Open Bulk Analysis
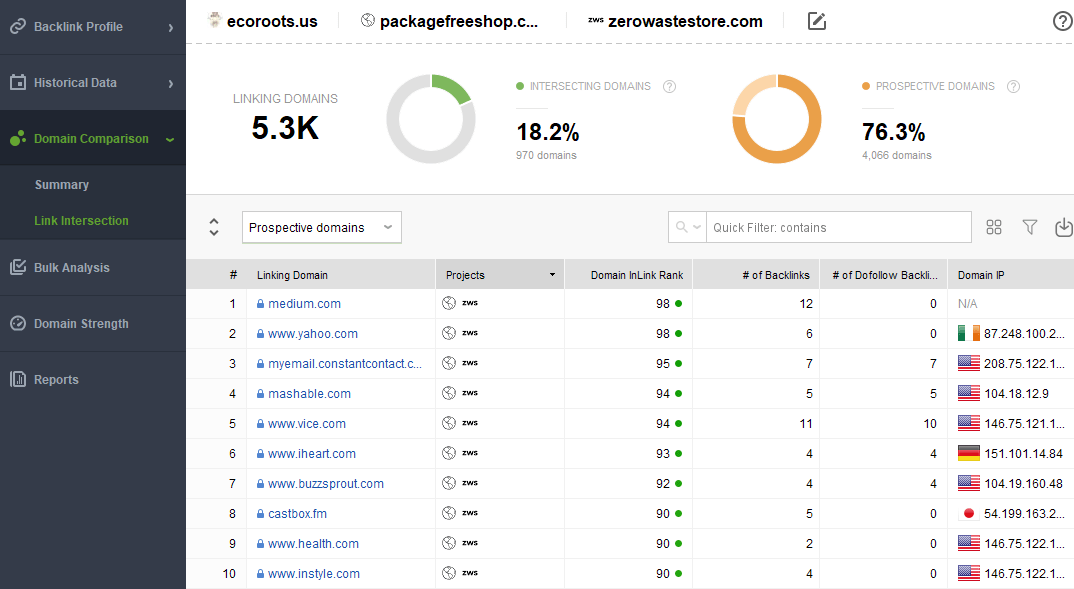 click(92, 268)
